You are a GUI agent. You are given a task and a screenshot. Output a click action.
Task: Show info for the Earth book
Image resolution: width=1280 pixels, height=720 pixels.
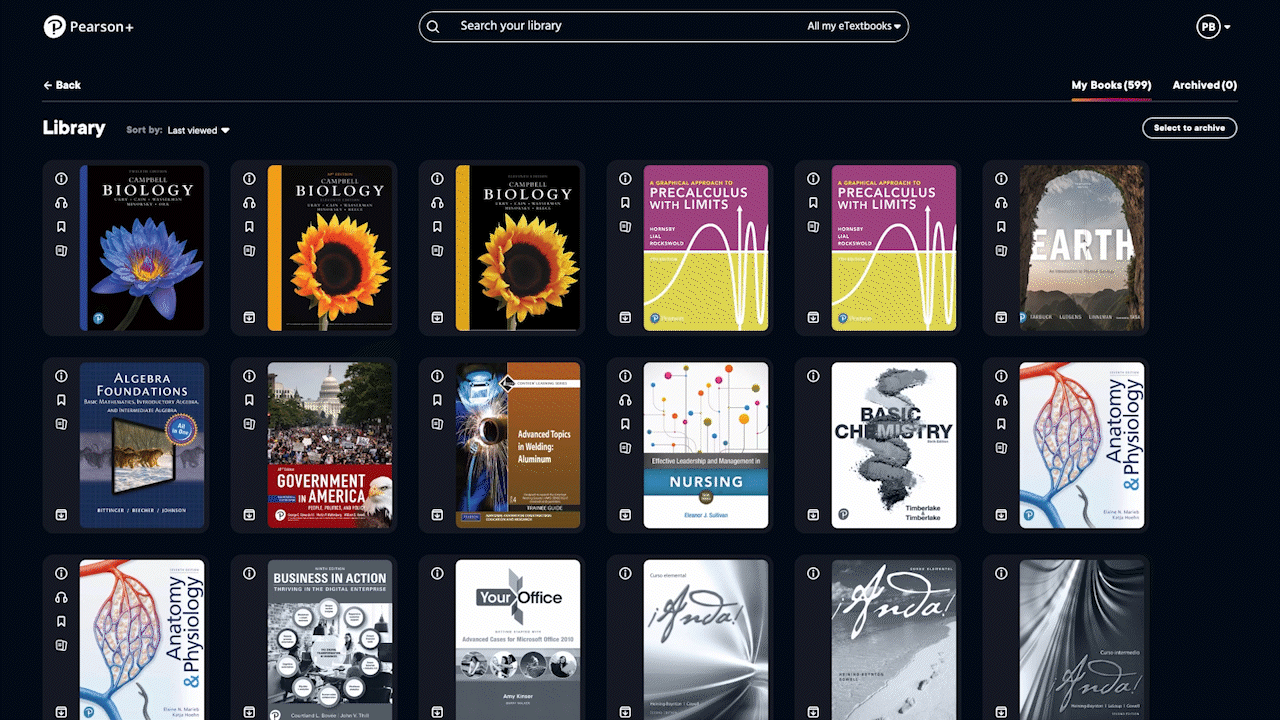coord(1001,179)
